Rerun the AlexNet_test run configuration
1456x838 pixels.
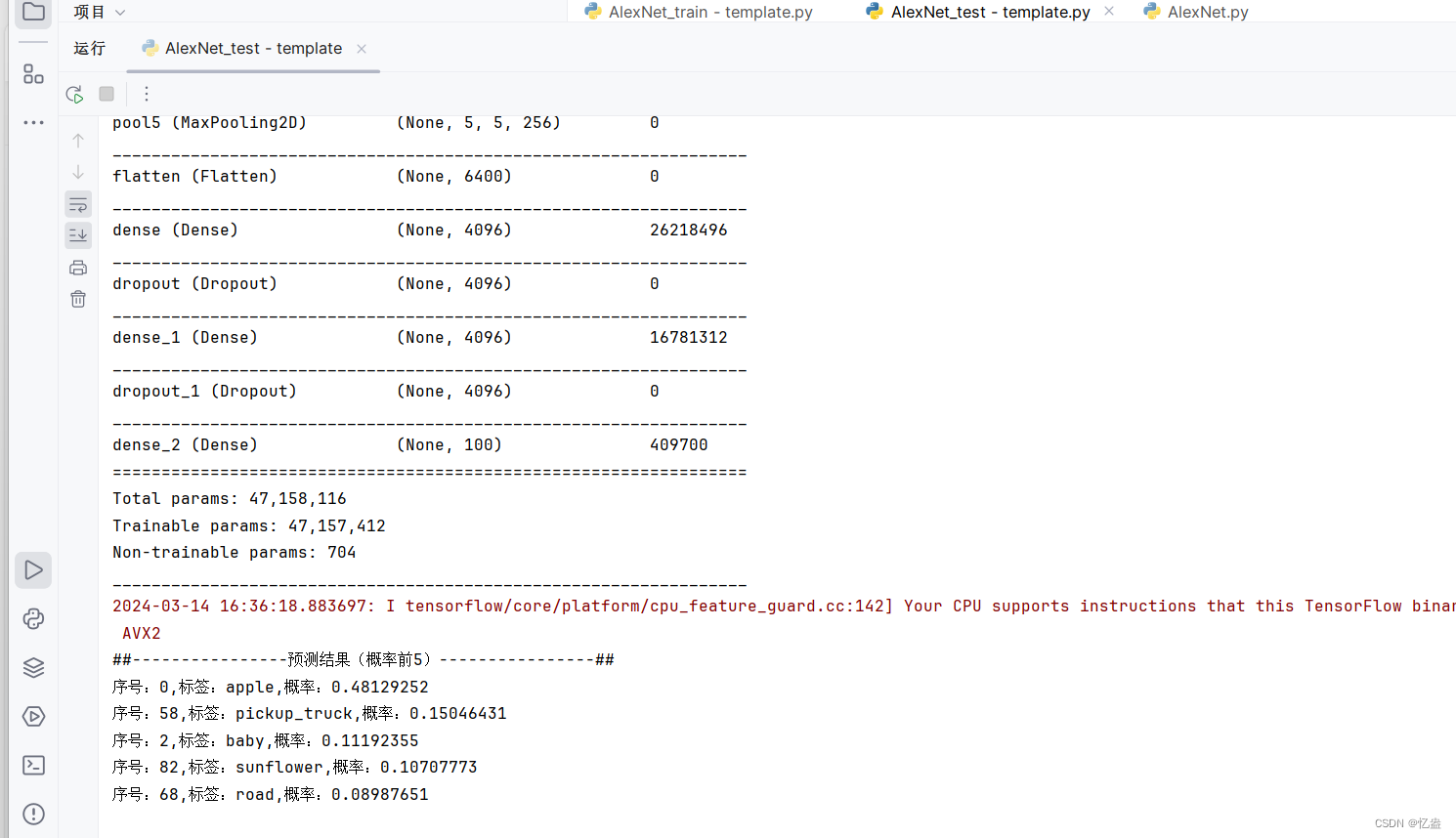coord(73,94)
